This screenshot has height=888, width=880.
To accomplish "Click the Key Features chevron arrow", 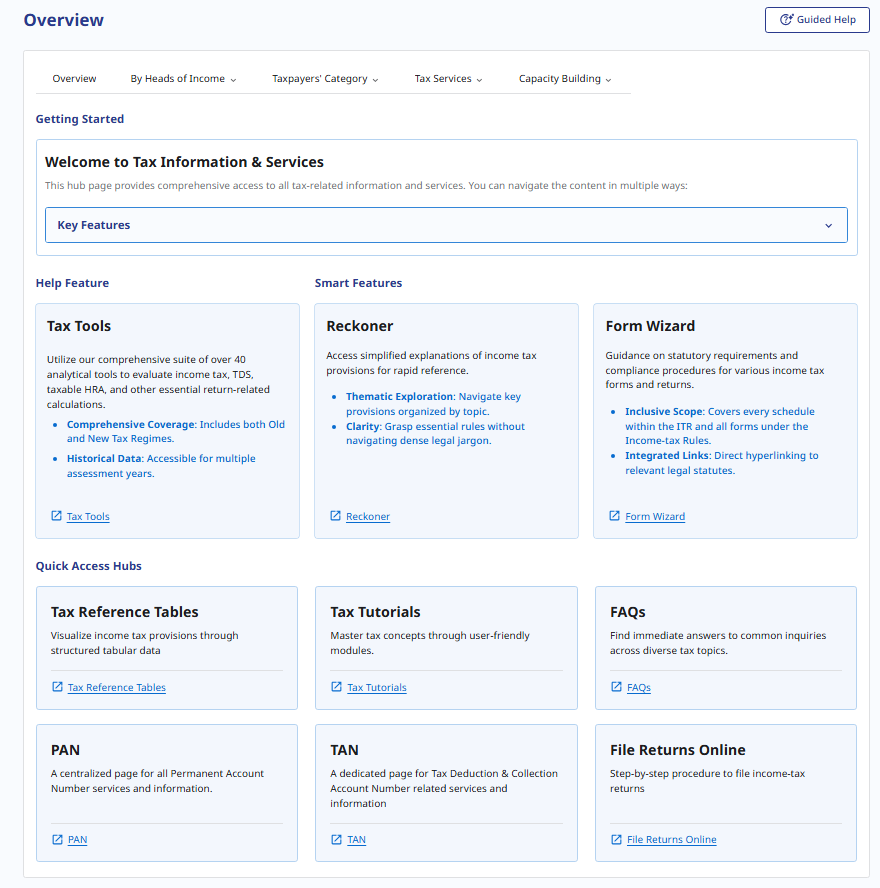I will tap(828, 225).
